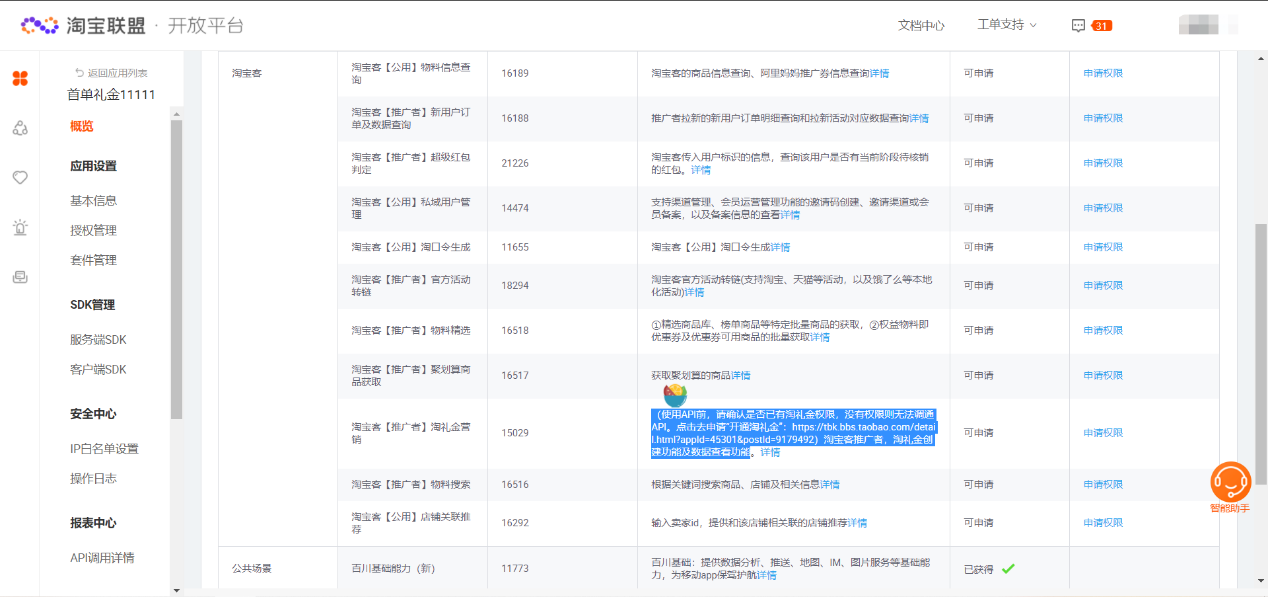Open 详情 link after 获取聚划算的商品

point(740,375)
